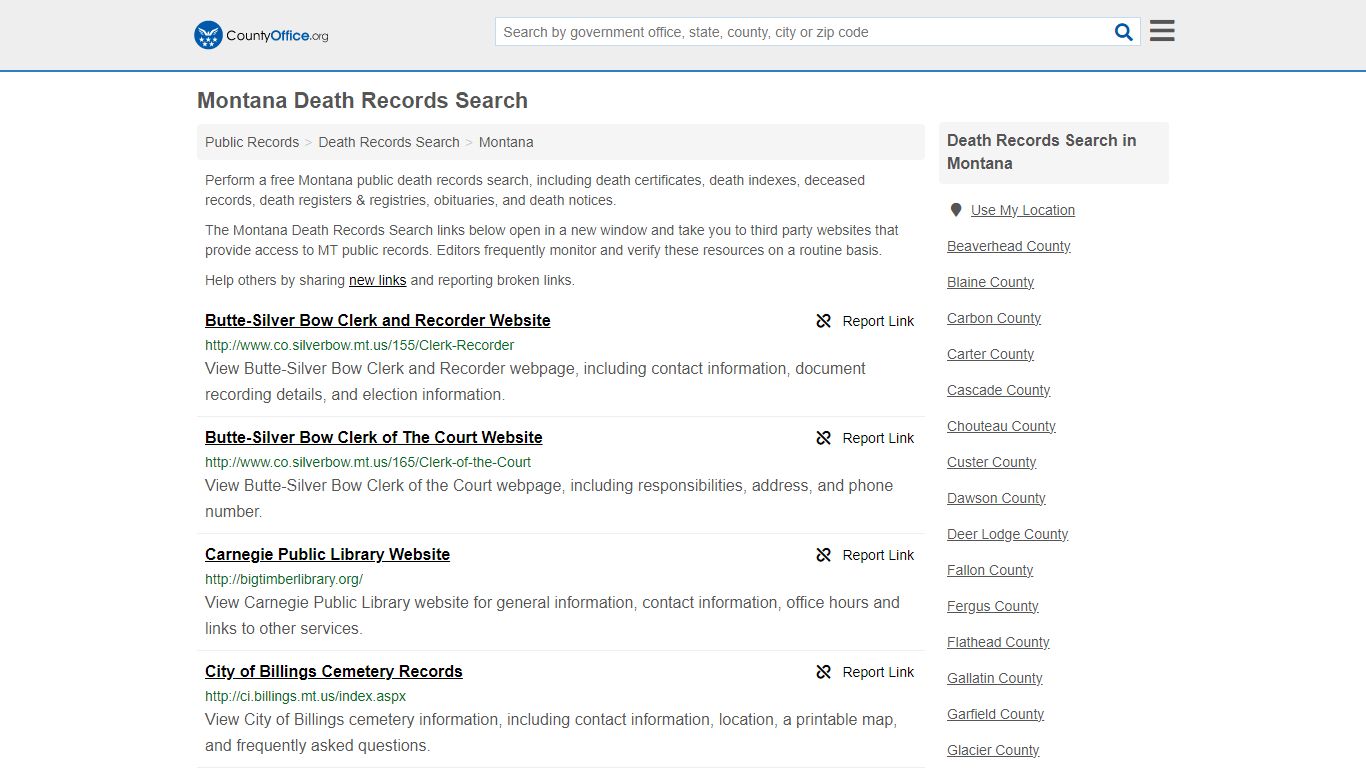Open the silverbow 165/Clerk-of-the-Court URL
Screen dimensions: 1366x768
pyautogui.click(x=368, y=462)
